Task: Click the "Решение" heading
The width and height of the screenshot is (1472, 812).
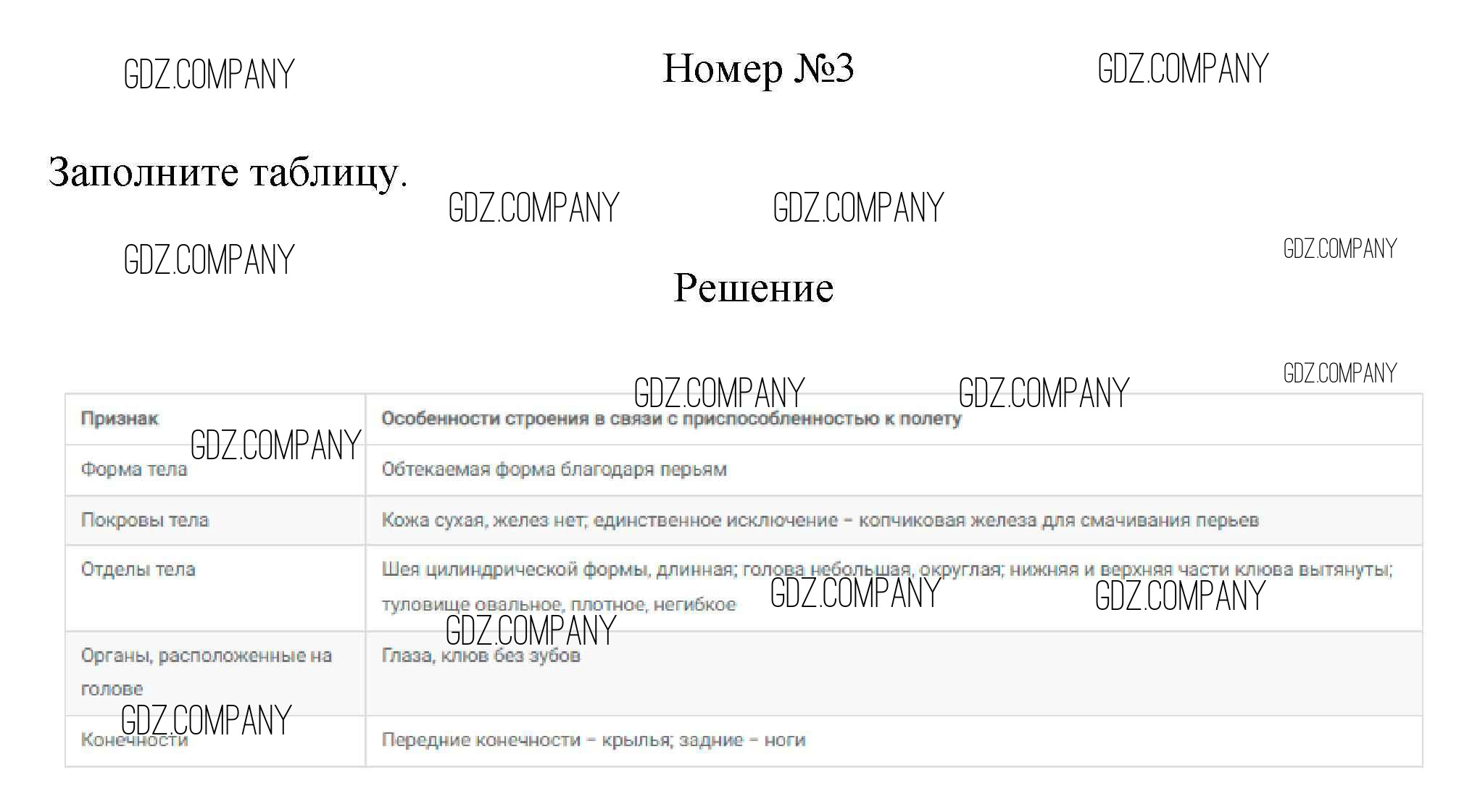Action: tap(753, 288)
